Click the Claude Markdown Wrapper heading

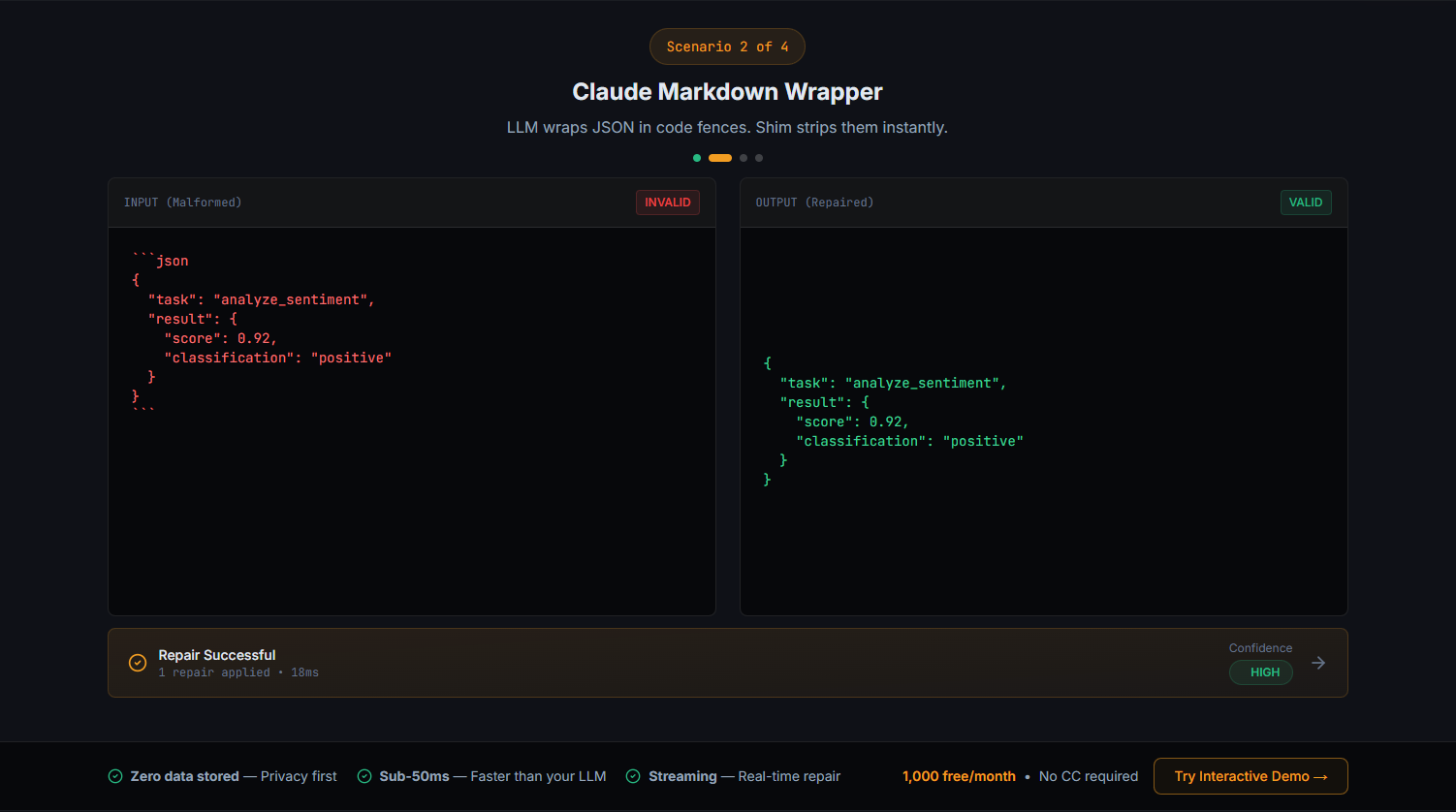coord(727,92)
